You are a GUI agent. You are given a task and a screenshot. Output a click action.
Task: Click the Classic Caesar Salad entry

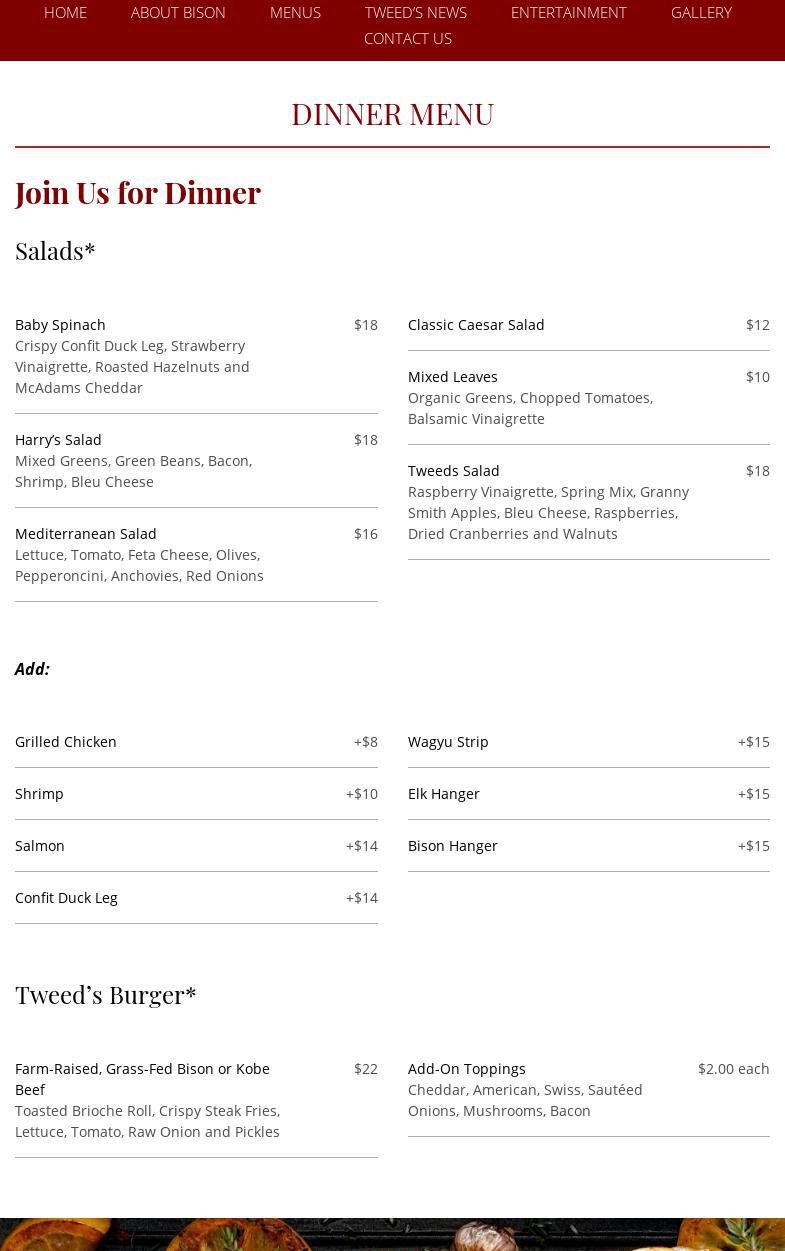[476, 325]
